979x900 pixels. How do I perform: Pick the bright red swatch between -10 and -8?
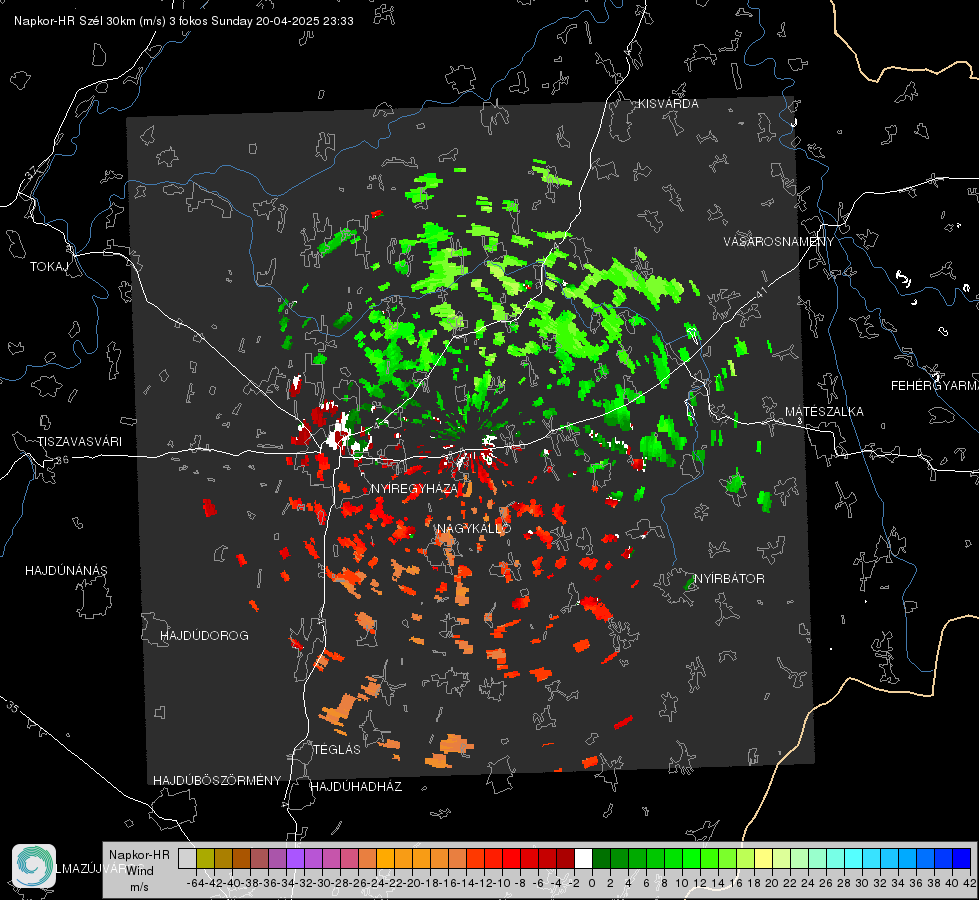[x=511, y=858]
